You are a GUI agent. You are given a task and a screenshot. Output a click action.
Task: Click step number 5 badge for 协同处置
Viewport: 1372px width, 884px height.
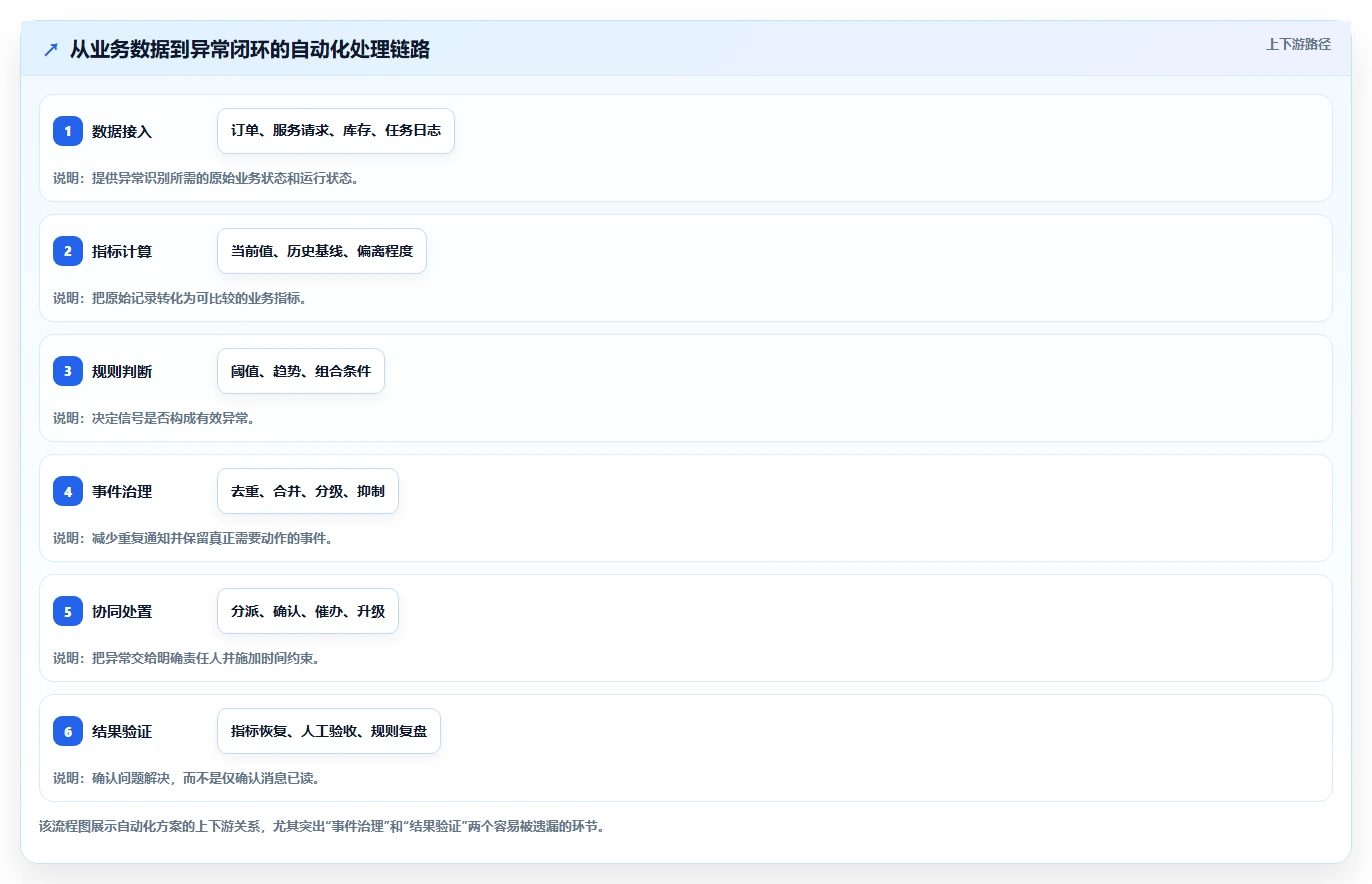pos(68,611)
